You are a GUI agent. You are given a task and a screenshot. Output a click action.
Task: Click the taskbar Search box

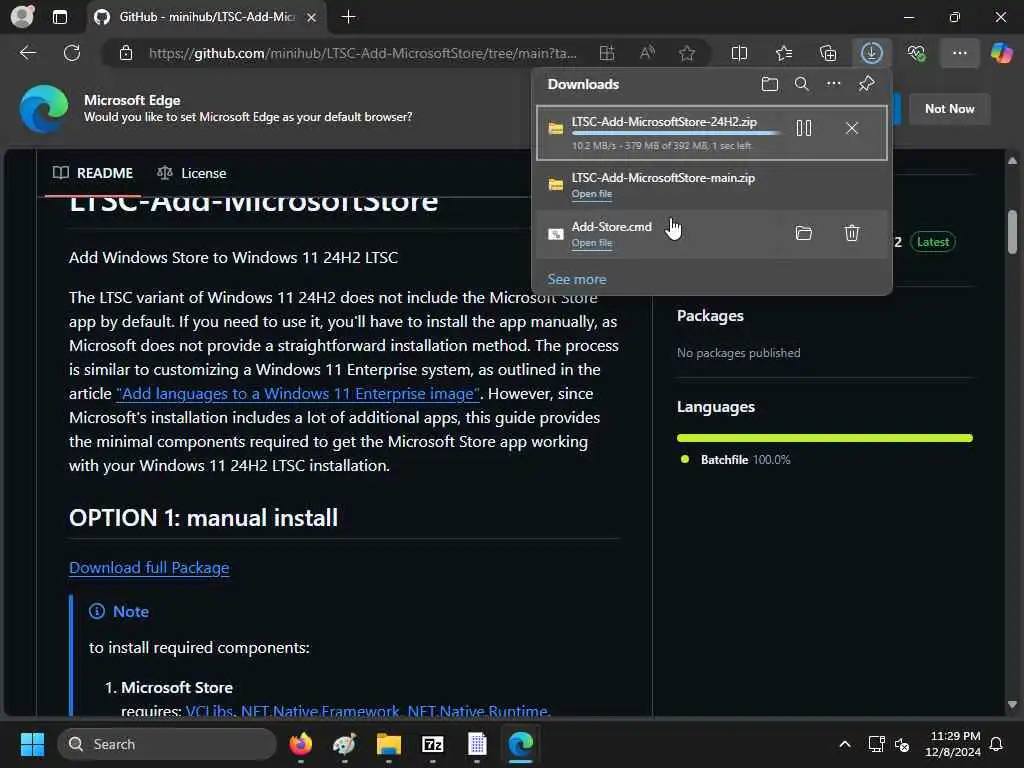coord(167,744)
